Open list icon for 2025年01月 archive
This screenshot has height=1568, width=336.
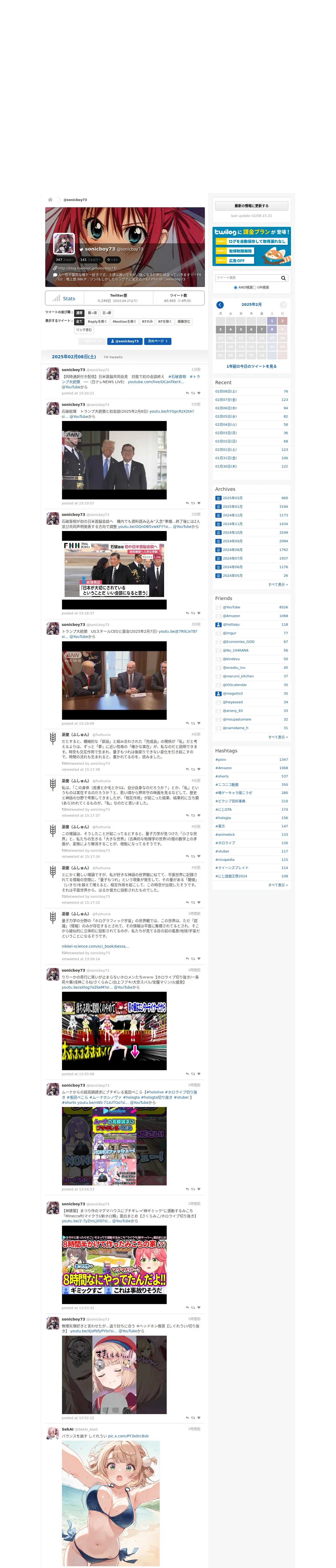[218, 506]
